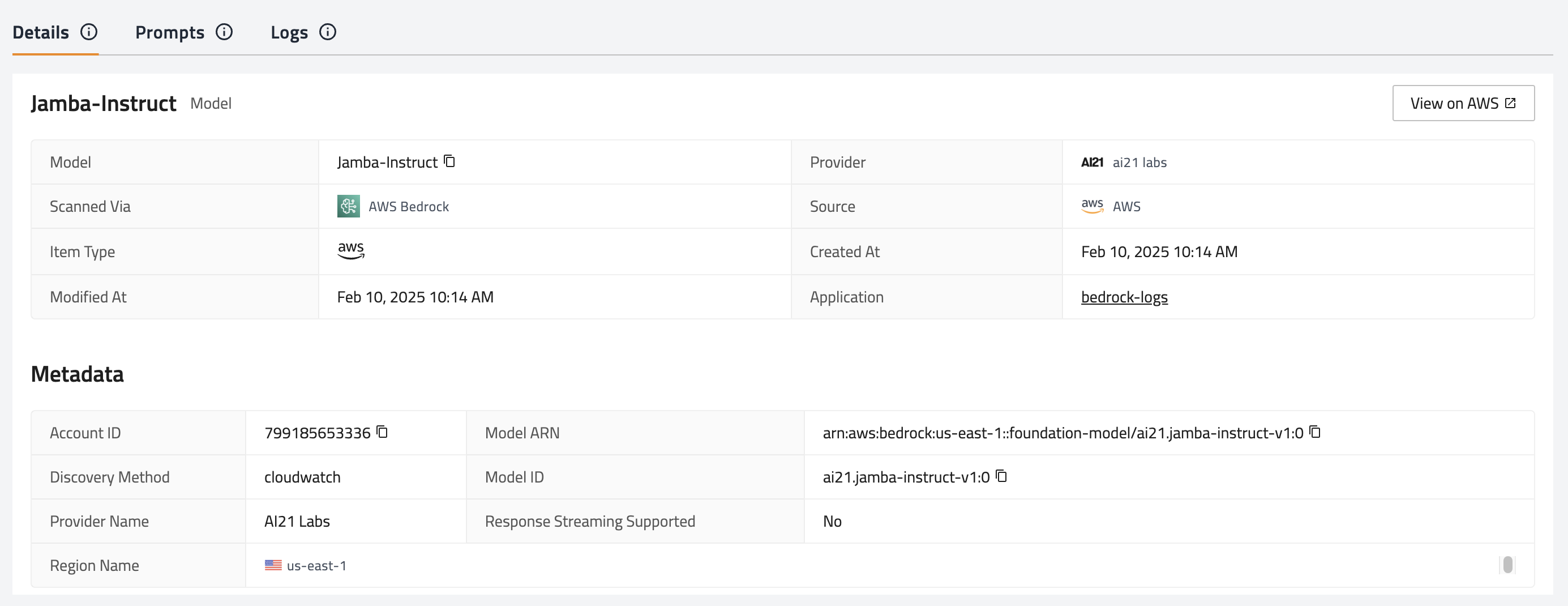Click the metadata table scrollbar handle

tap(1507, 565)
